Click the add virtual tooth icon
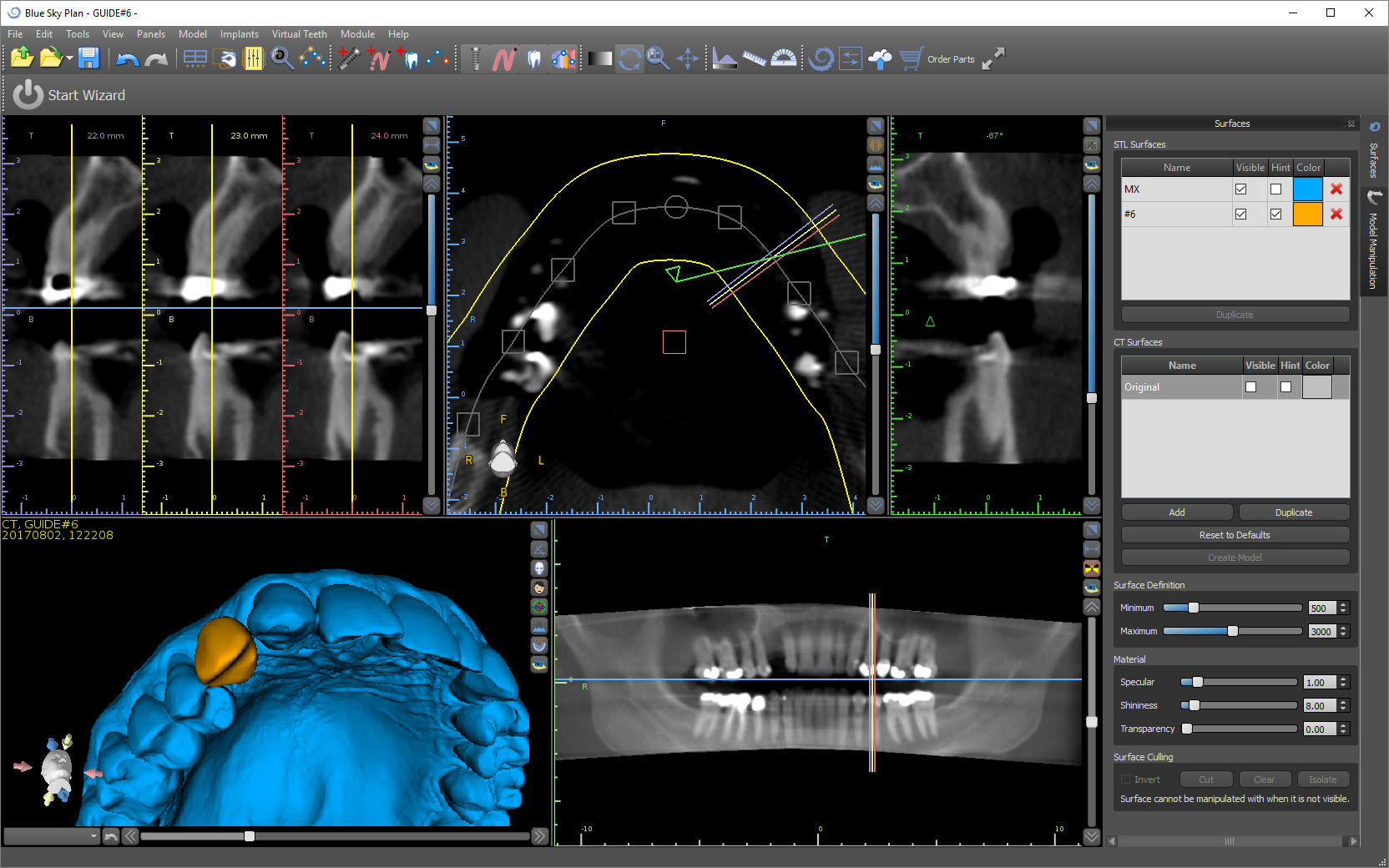Image resolution: width=1389 pixels, height=868 pixels. pyautogui.click(x=407, y=58)
